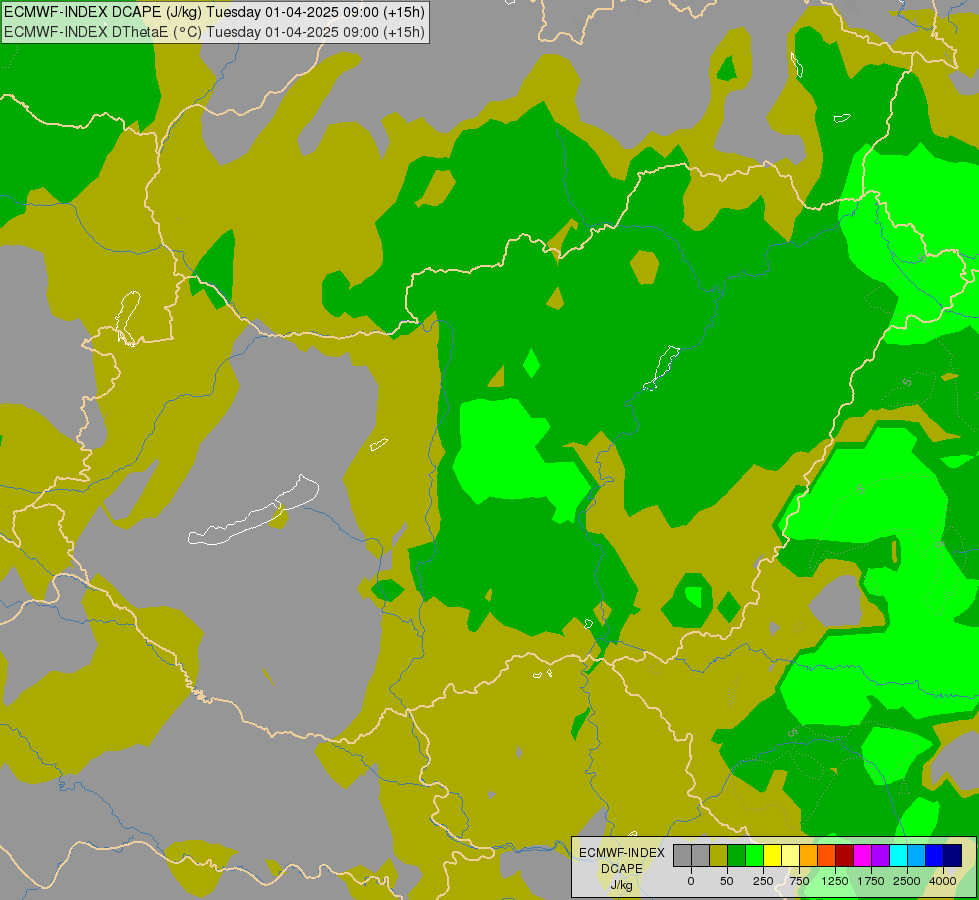Click the legend label 'ECMWF-INDEX'

click(622, 853)
